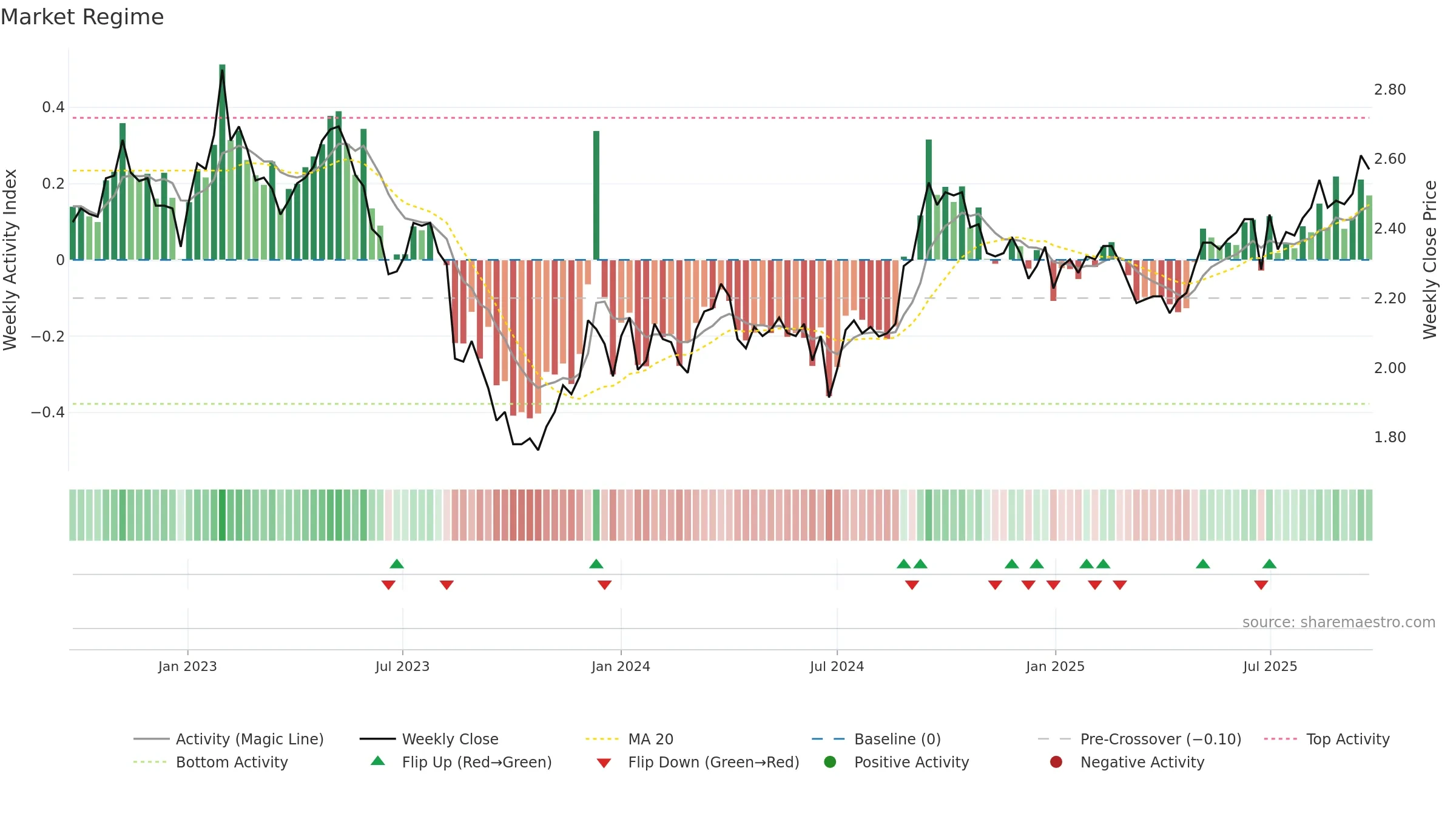This screenshot has height=819, width=1456.
Task: Click the flip-down marker just before Jan 2024
Action: click(604, 585)
